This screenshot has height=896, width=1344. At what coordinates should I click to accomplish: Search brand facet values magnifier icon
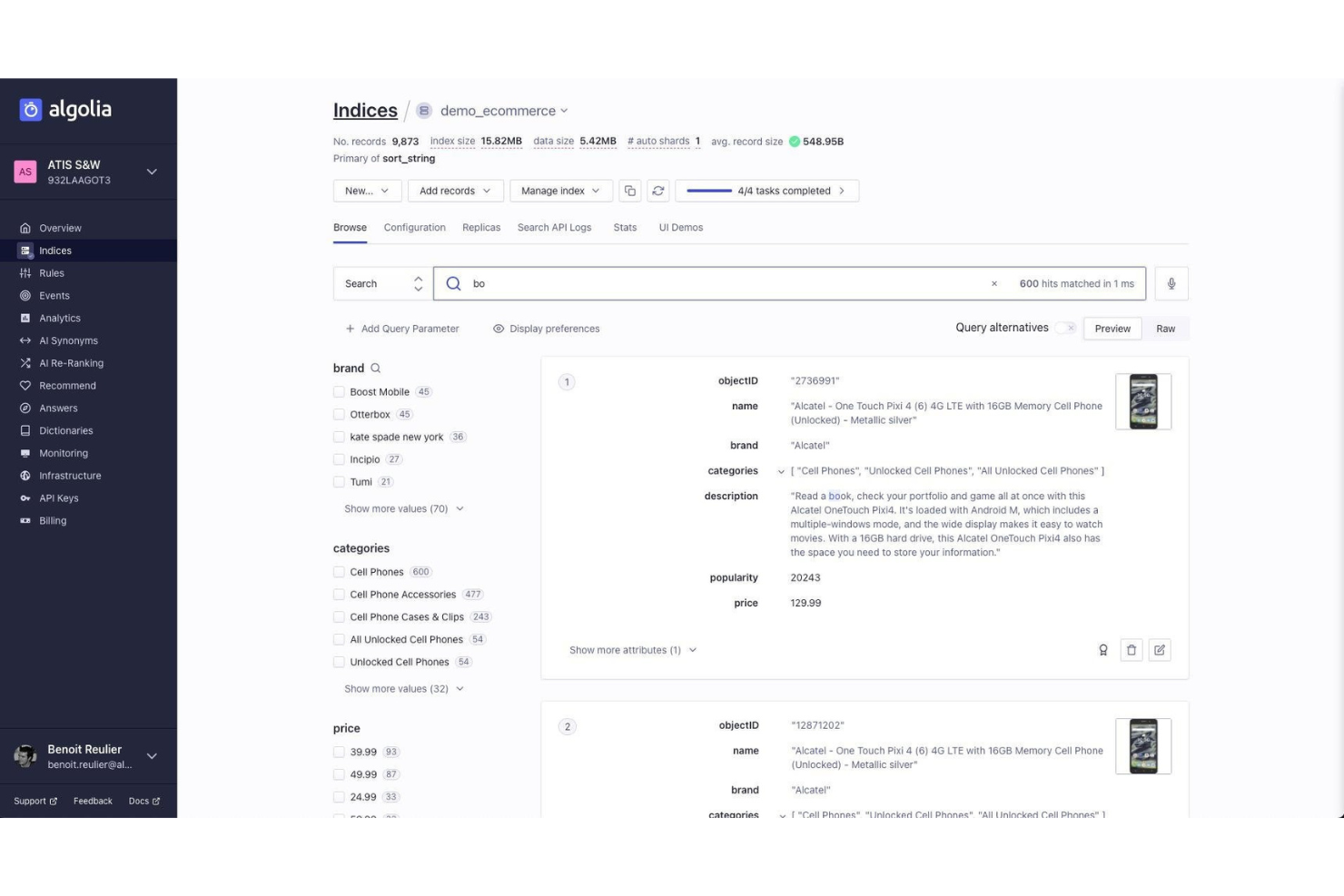click(375, 368)
